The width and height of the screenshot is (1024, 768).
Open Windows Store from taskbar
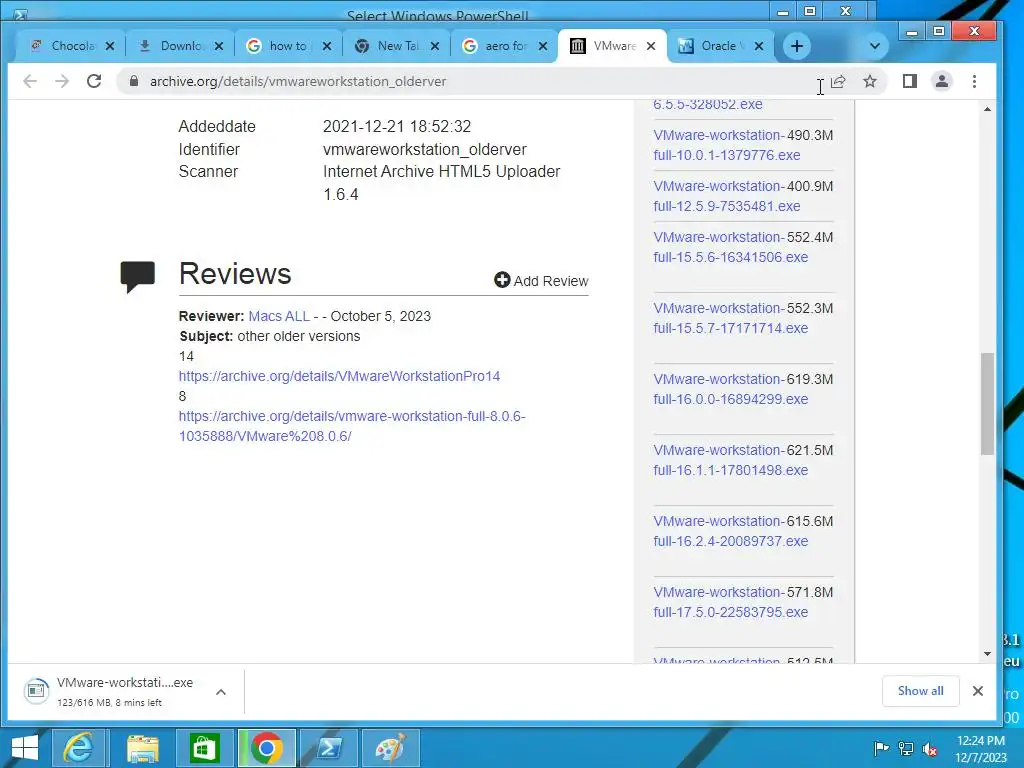pos(204,748)
